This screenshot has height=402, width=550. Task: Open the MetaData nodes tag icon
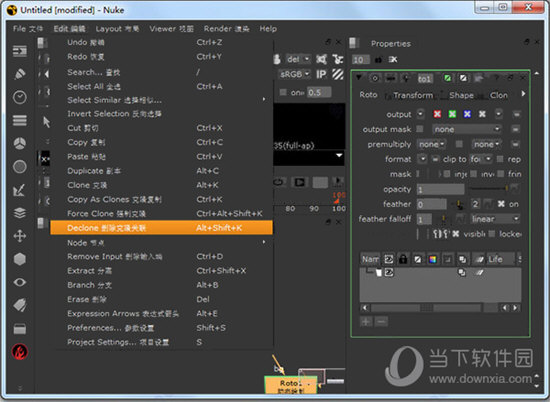coord(20,305)
